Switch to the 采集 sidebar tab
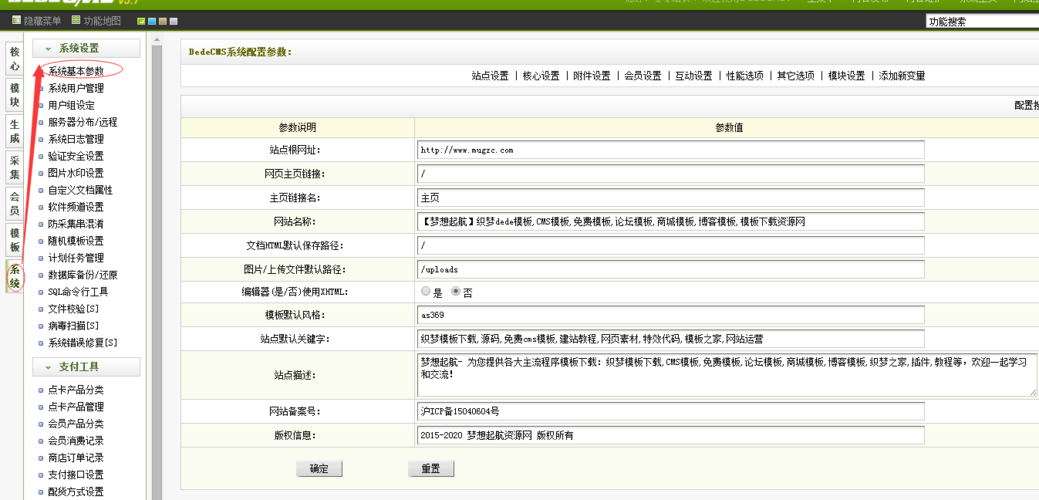This screenshot has width=1039, height=500. [15, 168]
